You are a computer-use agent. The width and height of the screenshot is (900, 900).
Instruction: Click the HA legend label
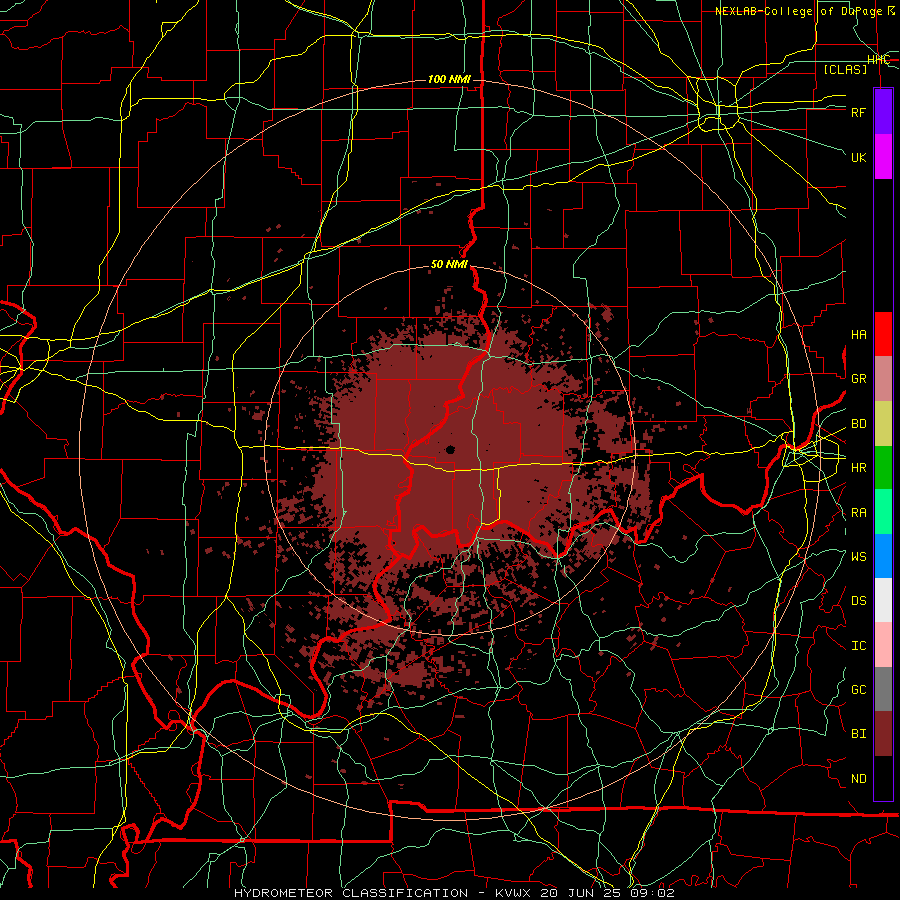(858, 334)
